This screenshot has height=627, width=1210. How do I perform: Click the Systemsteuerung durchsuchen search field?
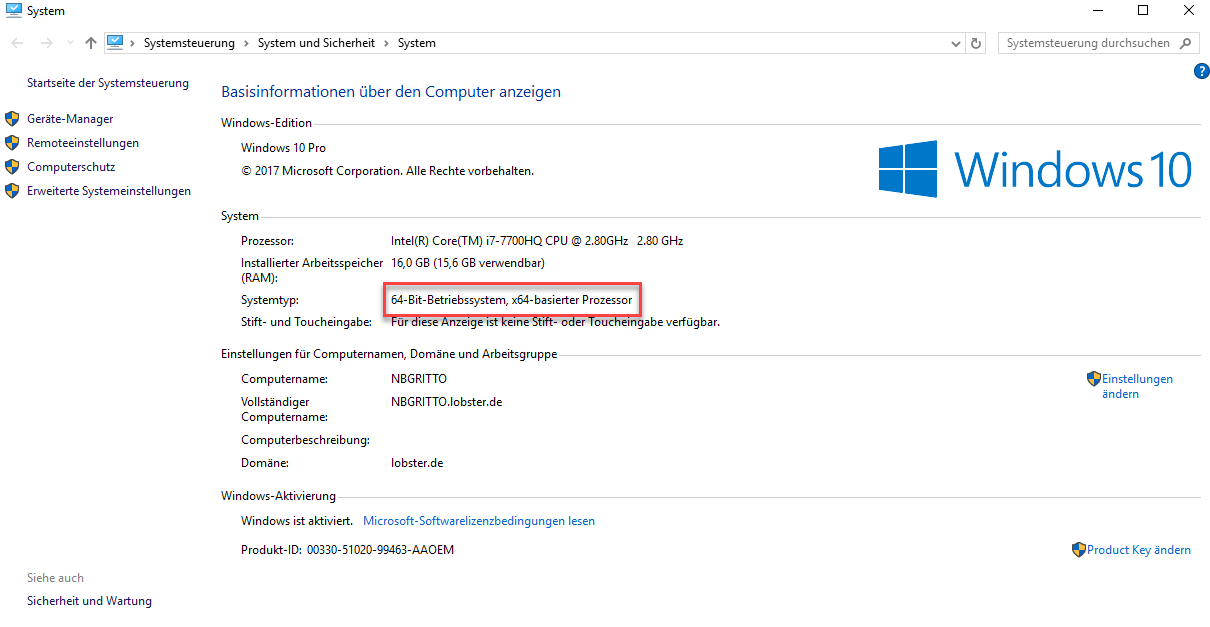(1088, 43)
